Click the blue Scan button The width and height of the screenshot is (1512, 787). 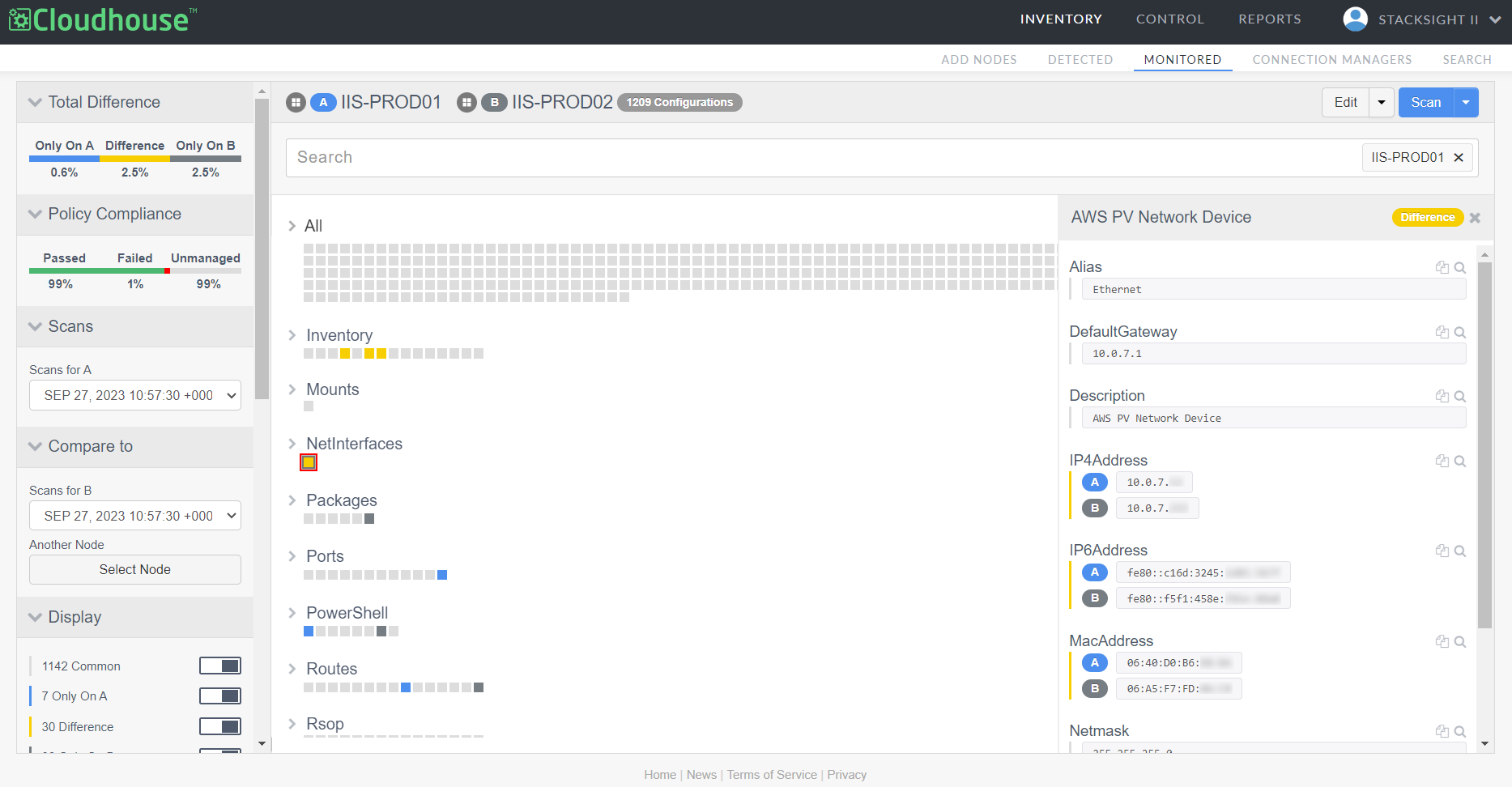click(x=1426, y=102)
